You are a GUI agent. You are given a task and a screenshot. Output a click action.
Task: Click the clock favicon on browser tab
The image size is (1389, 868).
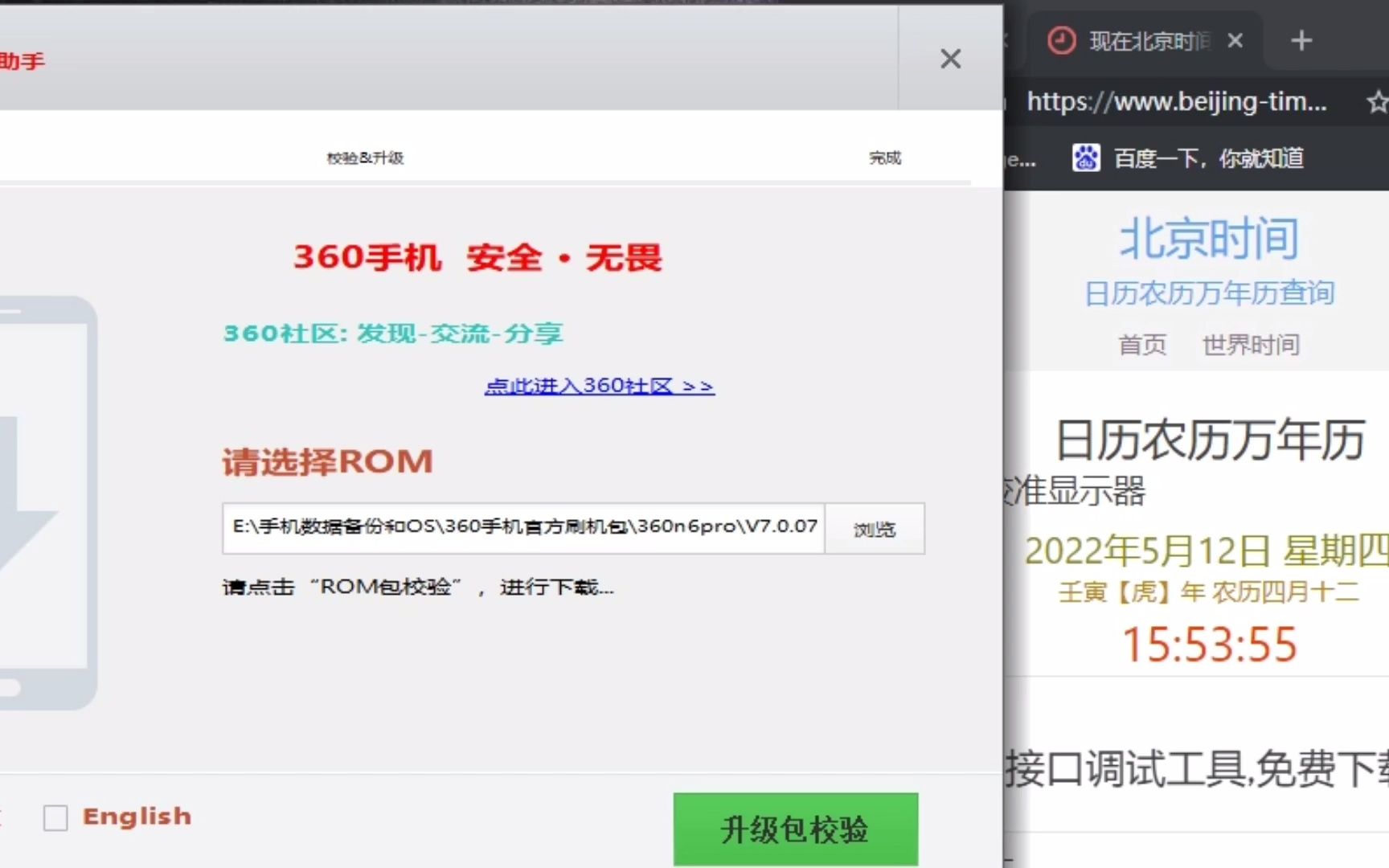click(x=1061, y=40)
